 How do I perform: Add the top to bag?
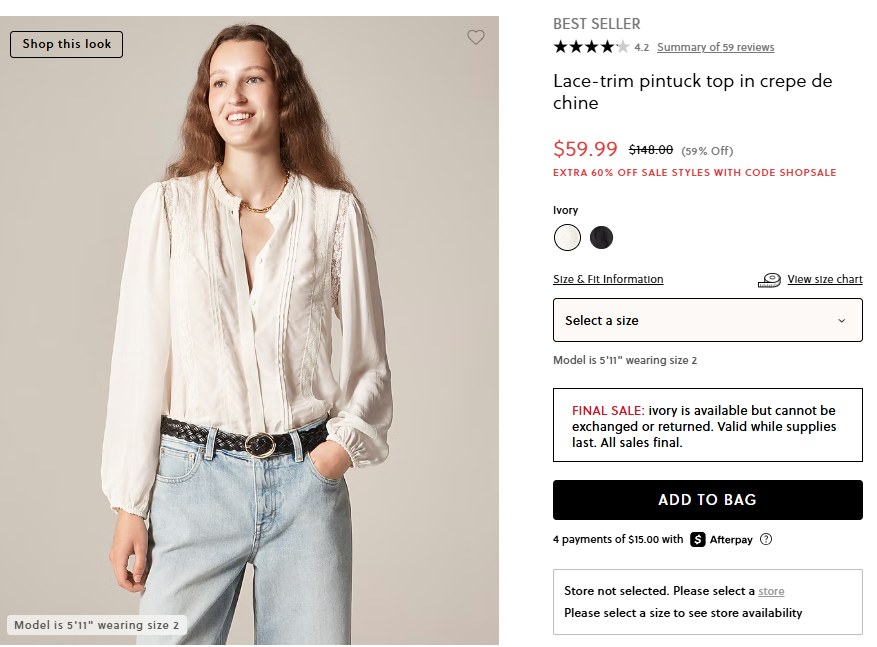707,500
